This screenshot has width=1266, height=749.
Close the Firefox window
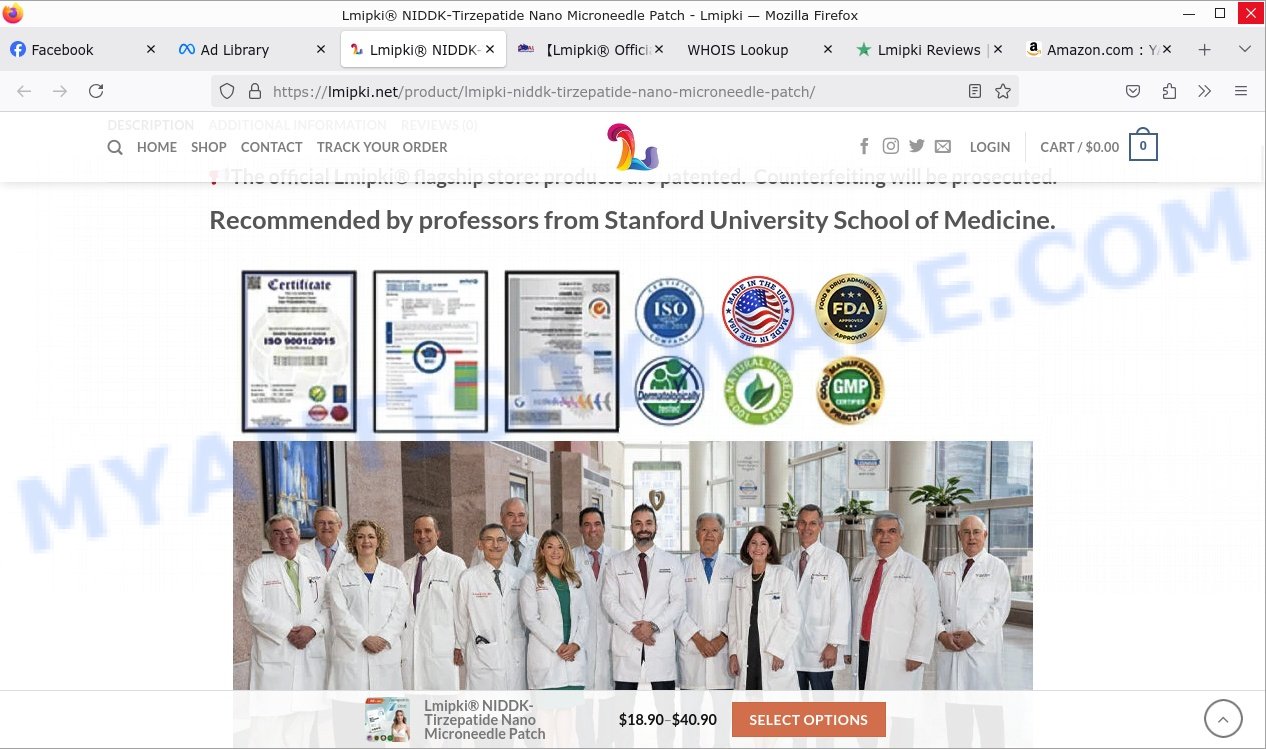point(1248,14)
